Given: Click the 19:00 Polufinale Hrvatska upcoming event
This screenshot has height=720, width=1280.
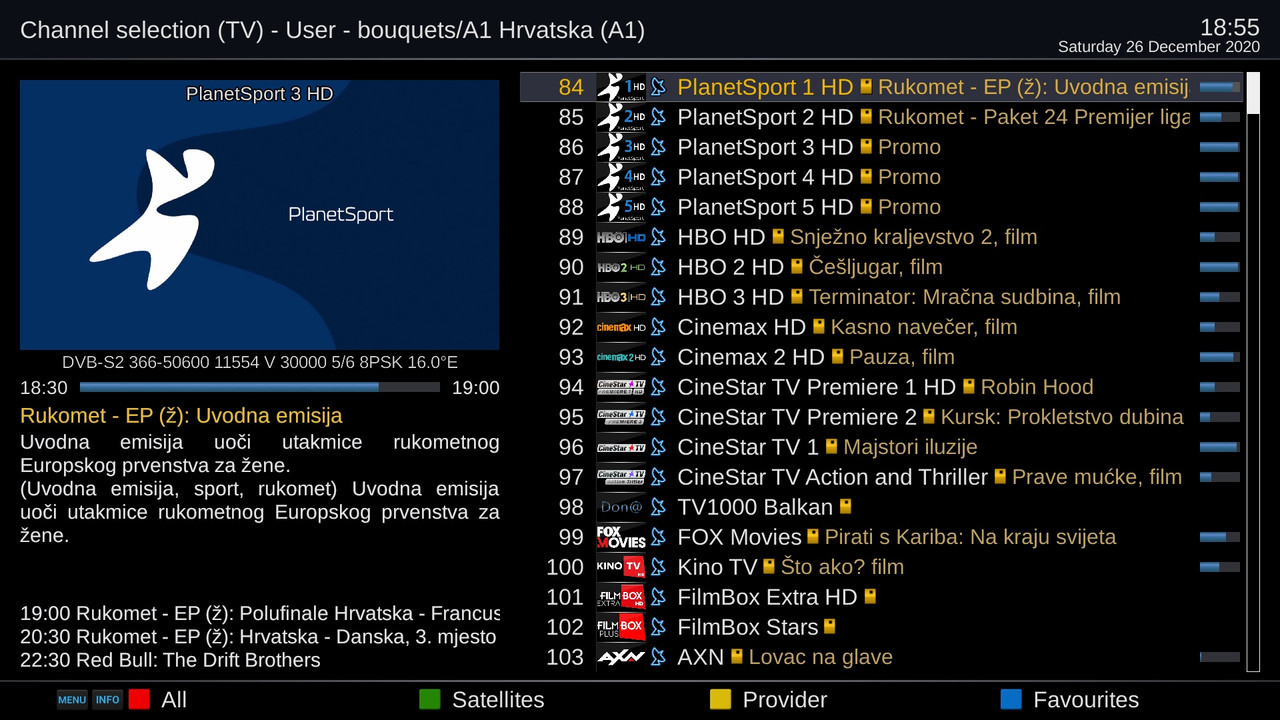Looking at the screenshot, I should point(260,613).
